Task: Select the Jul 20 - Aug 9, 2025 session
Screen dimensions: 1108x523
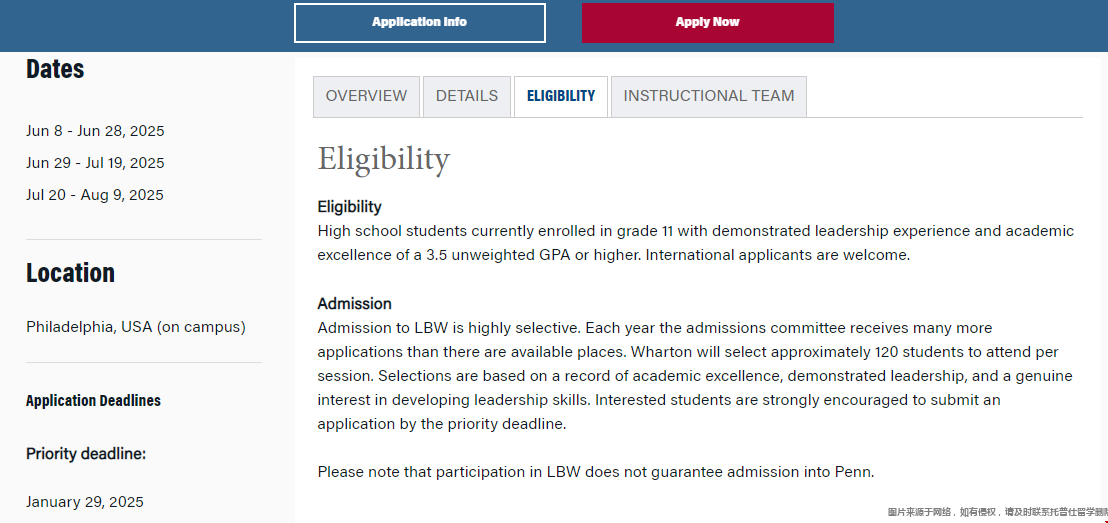Action: tap(95, 195)
